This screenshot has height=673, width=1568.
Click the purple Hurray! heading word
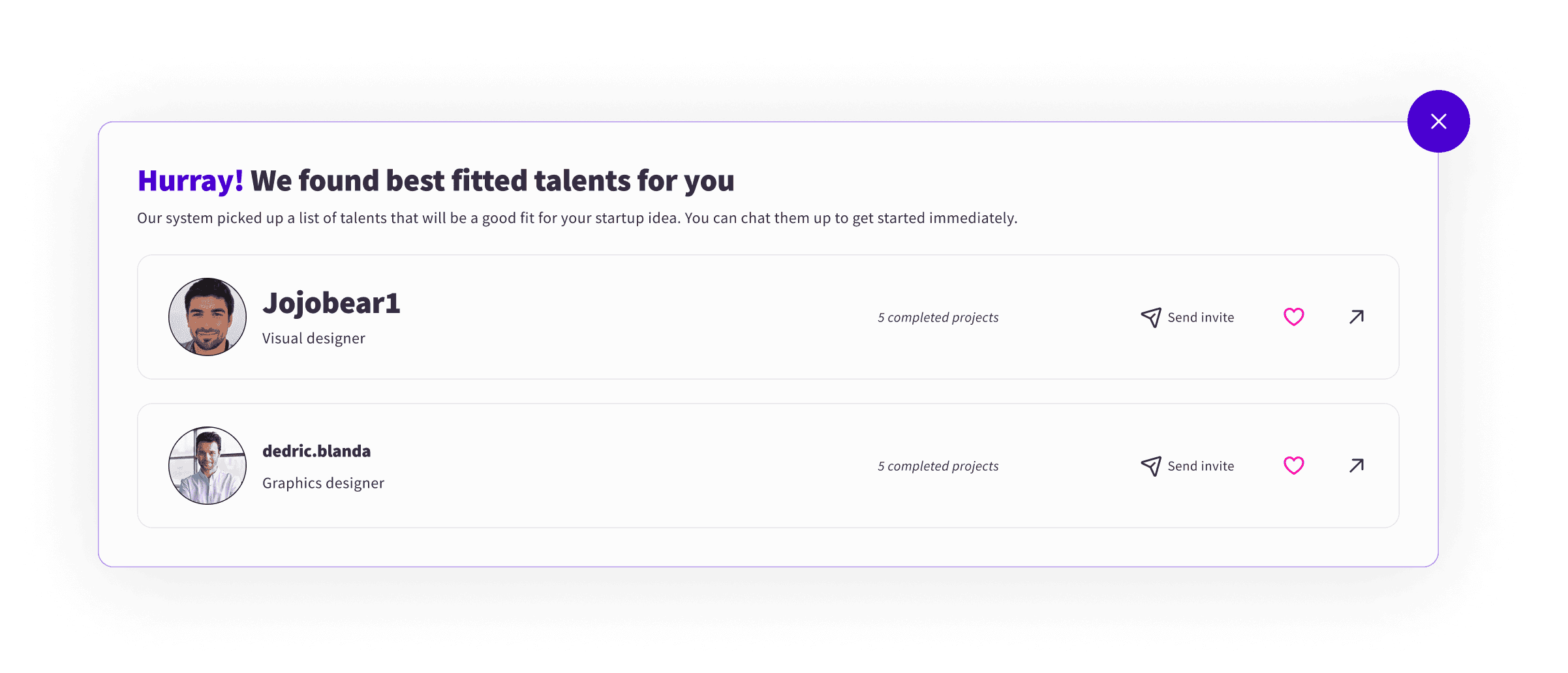(191, 181)
